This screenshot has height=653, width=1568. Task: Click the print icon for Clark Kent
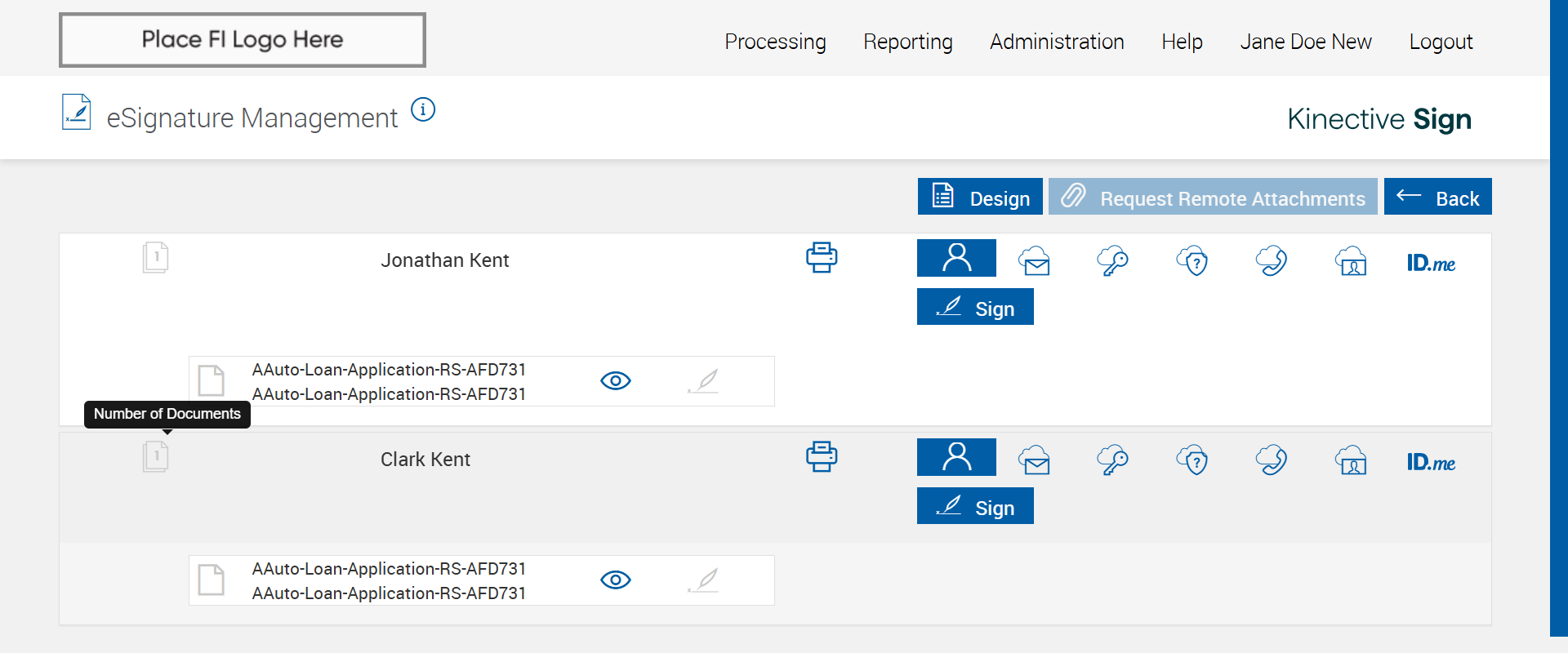tap(822, 456)
